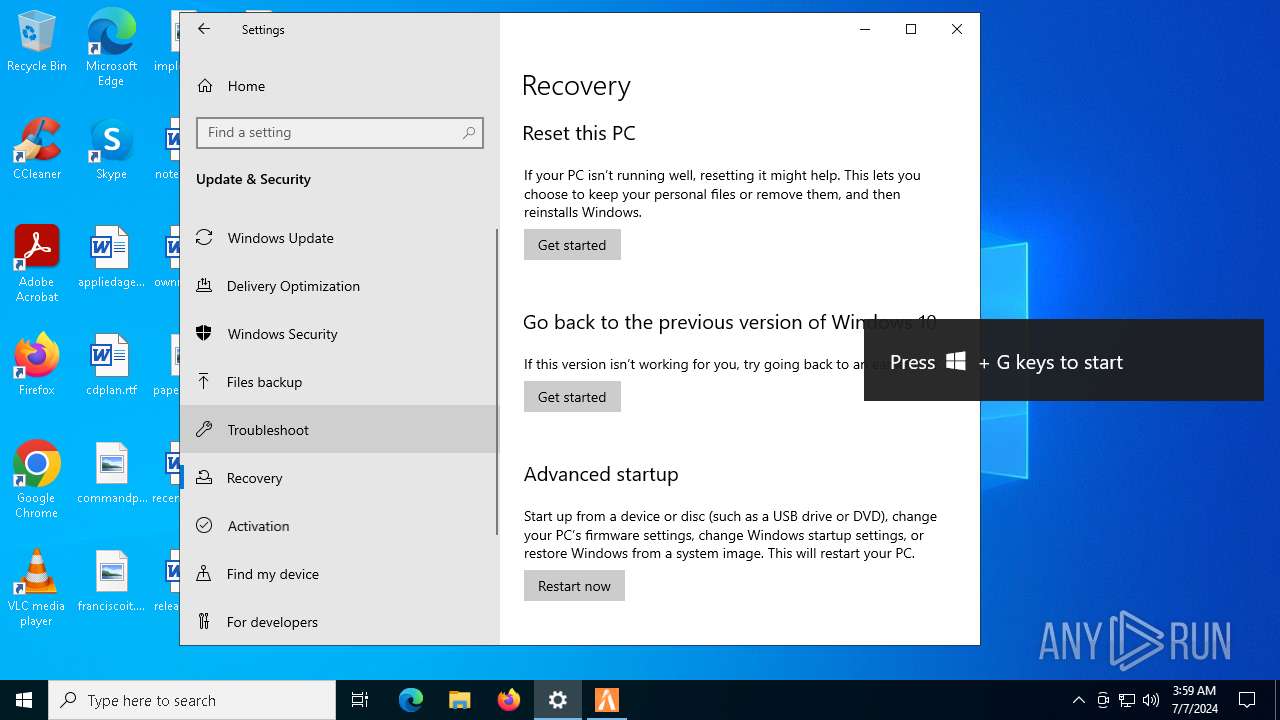Select the Recovery icon in sidebar
1280x720 pixels.
(204, 477)
